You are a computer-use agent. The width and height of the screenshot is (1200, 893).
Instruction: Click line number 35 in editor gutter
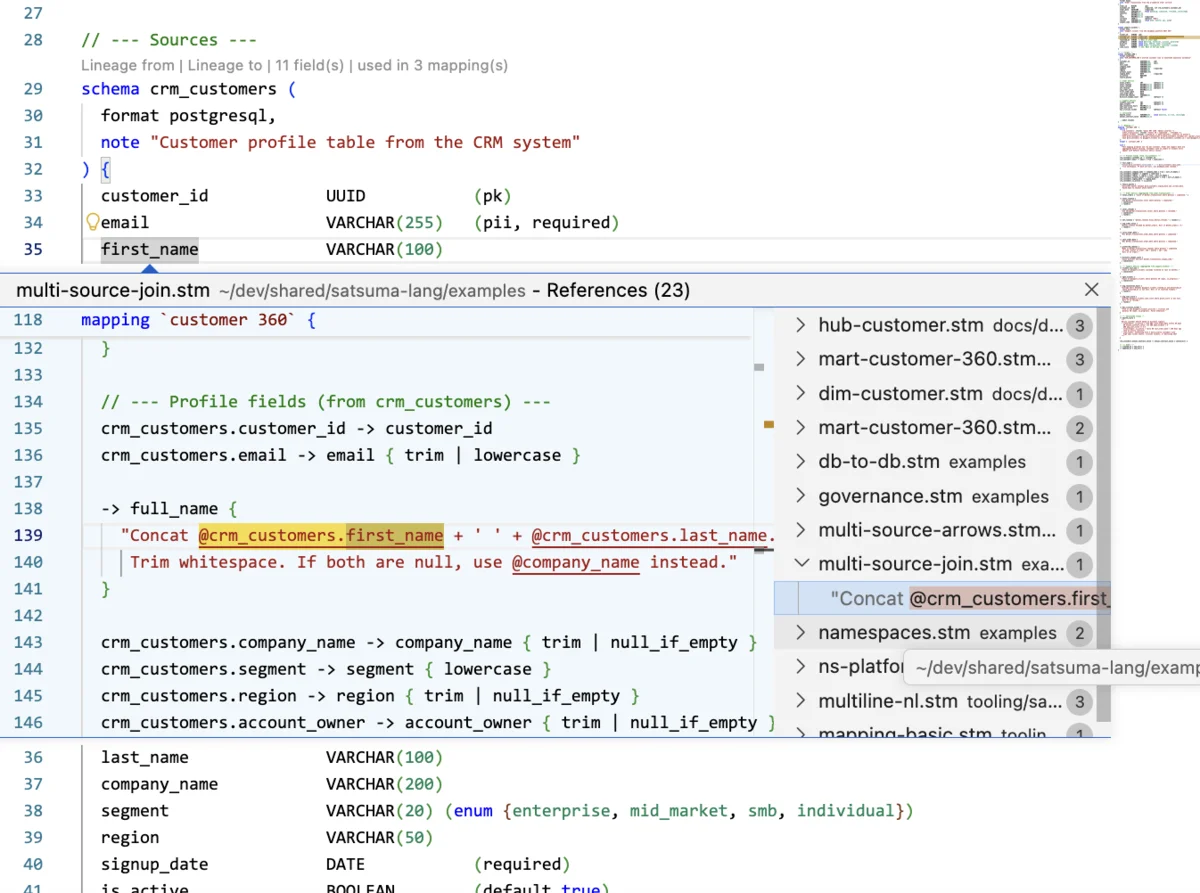coord(32,249)
